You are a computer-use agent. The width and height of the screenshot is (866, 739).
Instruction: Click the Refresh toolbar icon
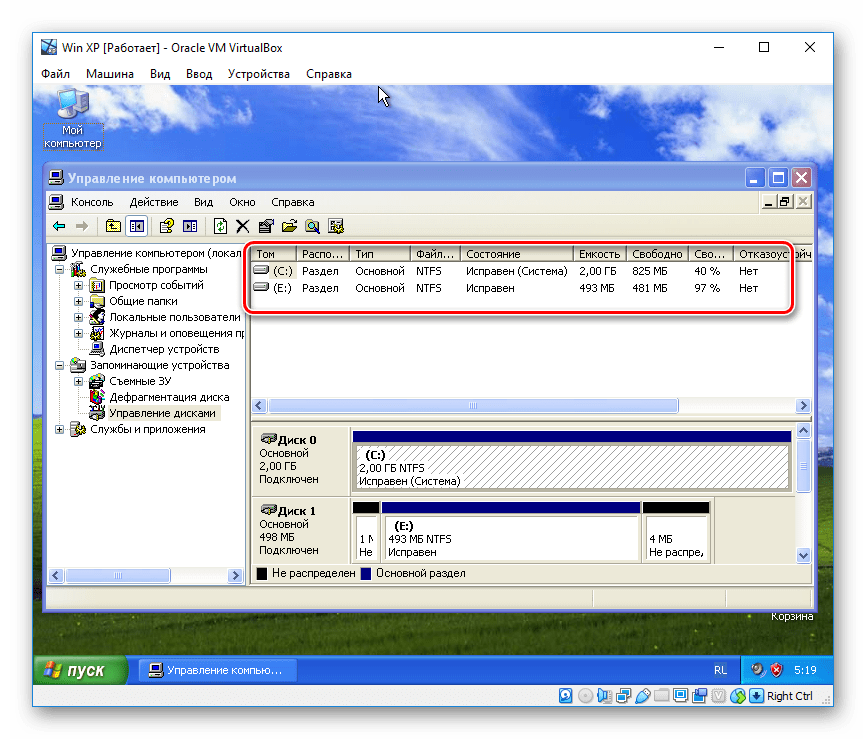click(220, 226)
